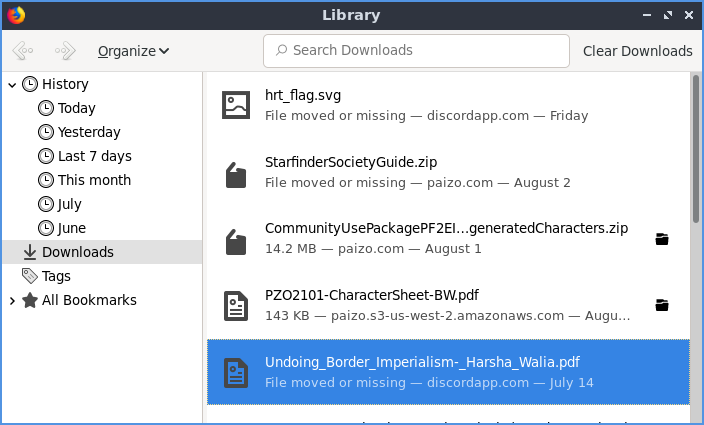Screen dimensions: 704x425
Task: Collapse the History tree section
Action: 12,85
